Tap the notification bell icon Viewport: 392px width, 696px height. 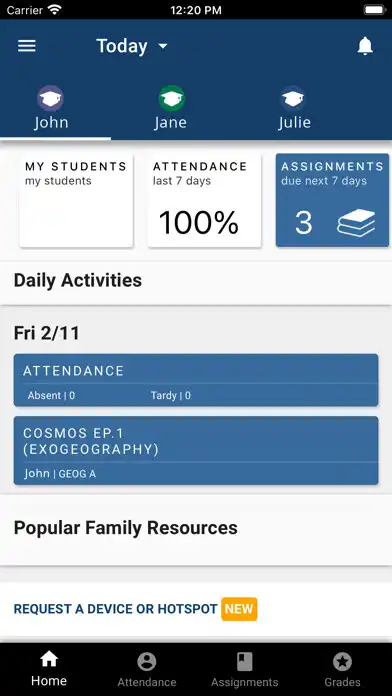[x=365, y=46]
